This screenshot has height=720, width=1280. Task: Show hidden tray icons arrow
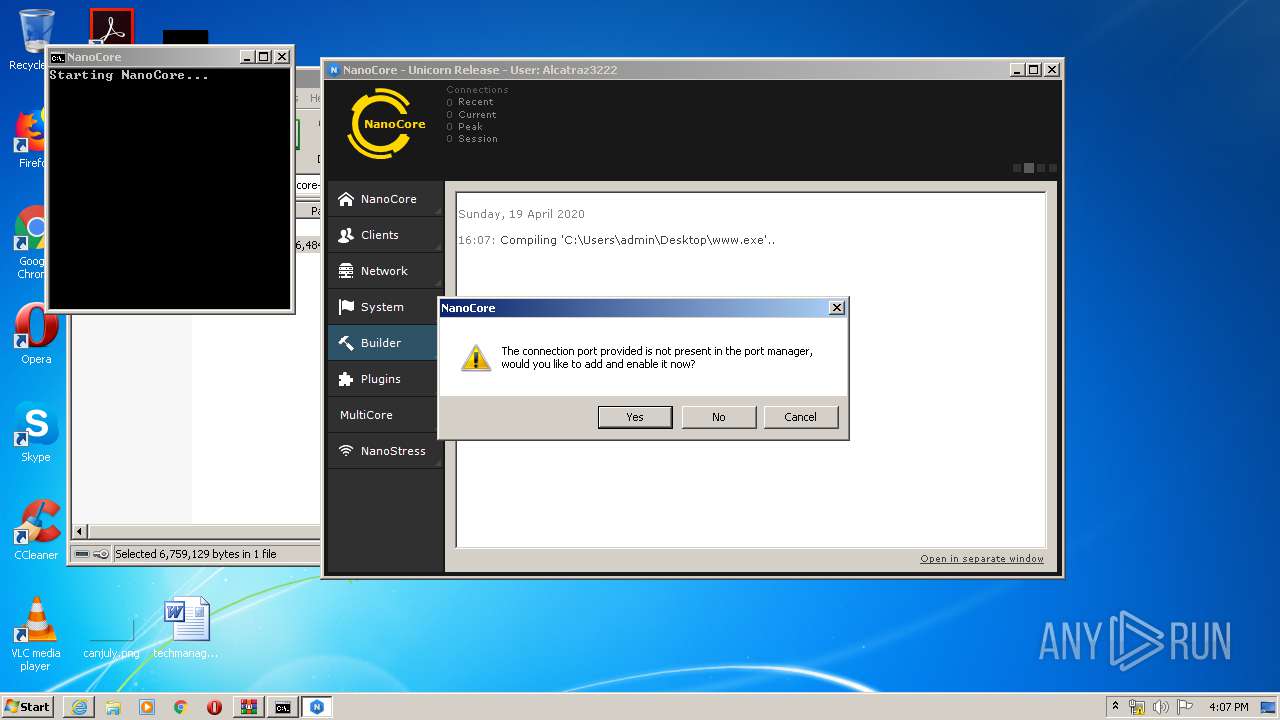click(1115, 707)
